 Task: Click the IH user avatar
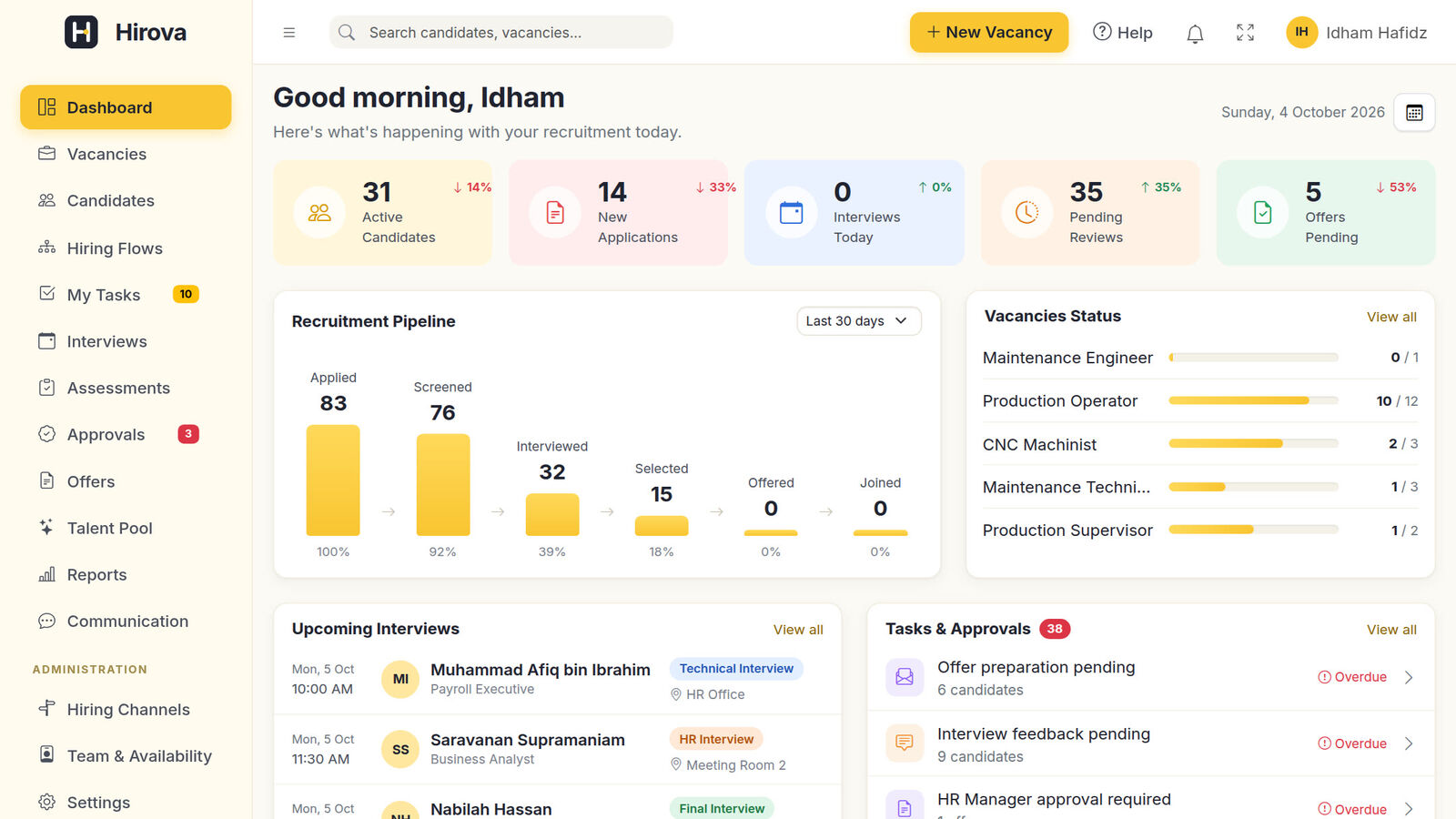coord(1301,33)
